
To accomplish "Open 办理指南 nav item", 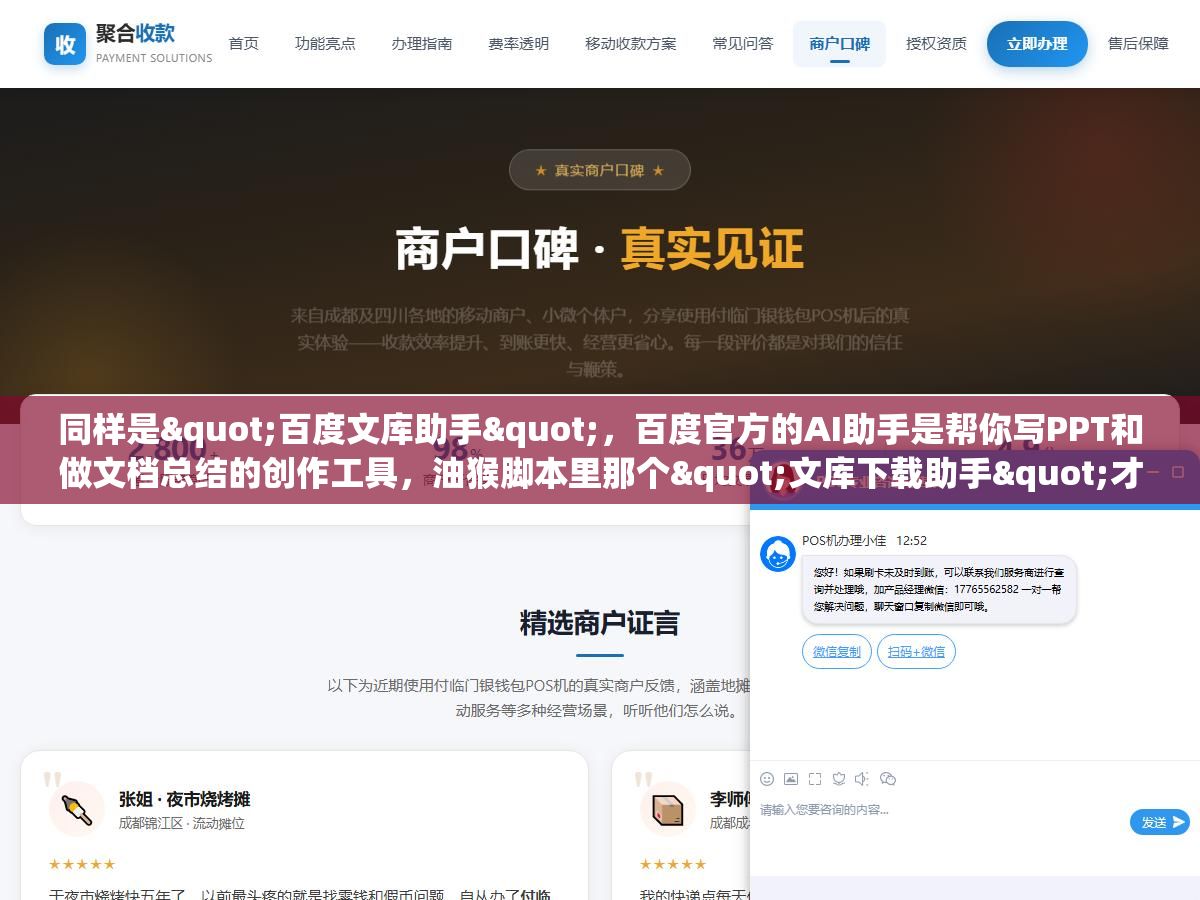I will click(x=422, y=44).
